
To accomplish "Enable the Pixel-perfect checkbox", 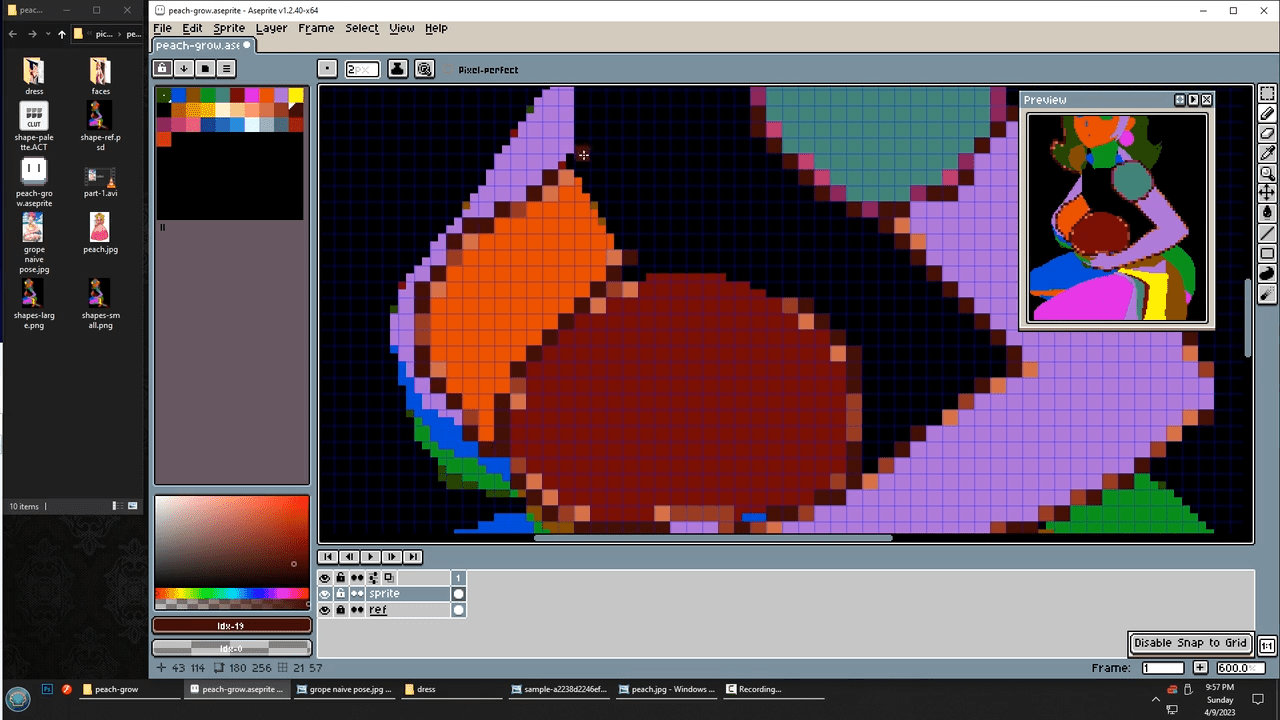I will 449,70.
